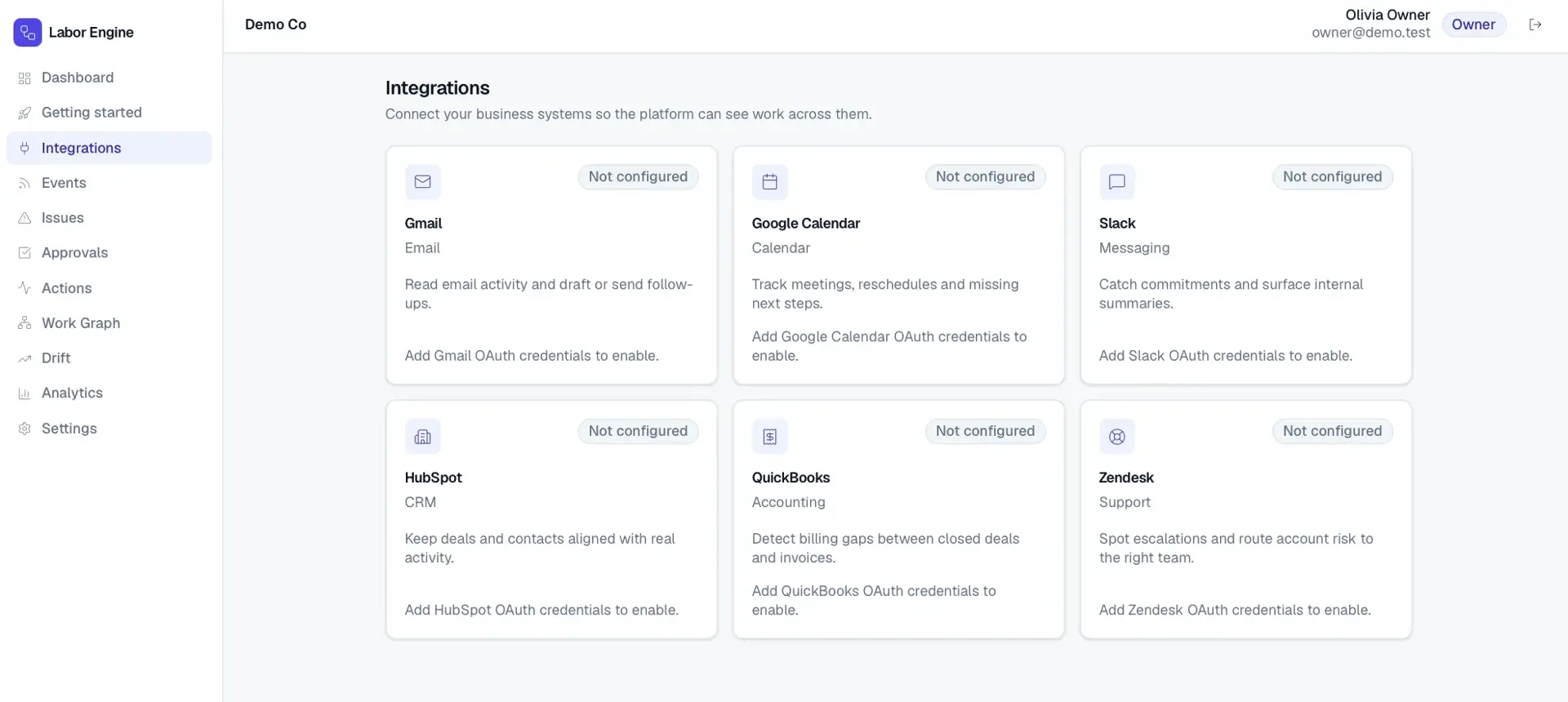The width and height of the screenshot is (1568, 702).
Task: Click the owner@demo.test email address
Action: click(1371, 33)
